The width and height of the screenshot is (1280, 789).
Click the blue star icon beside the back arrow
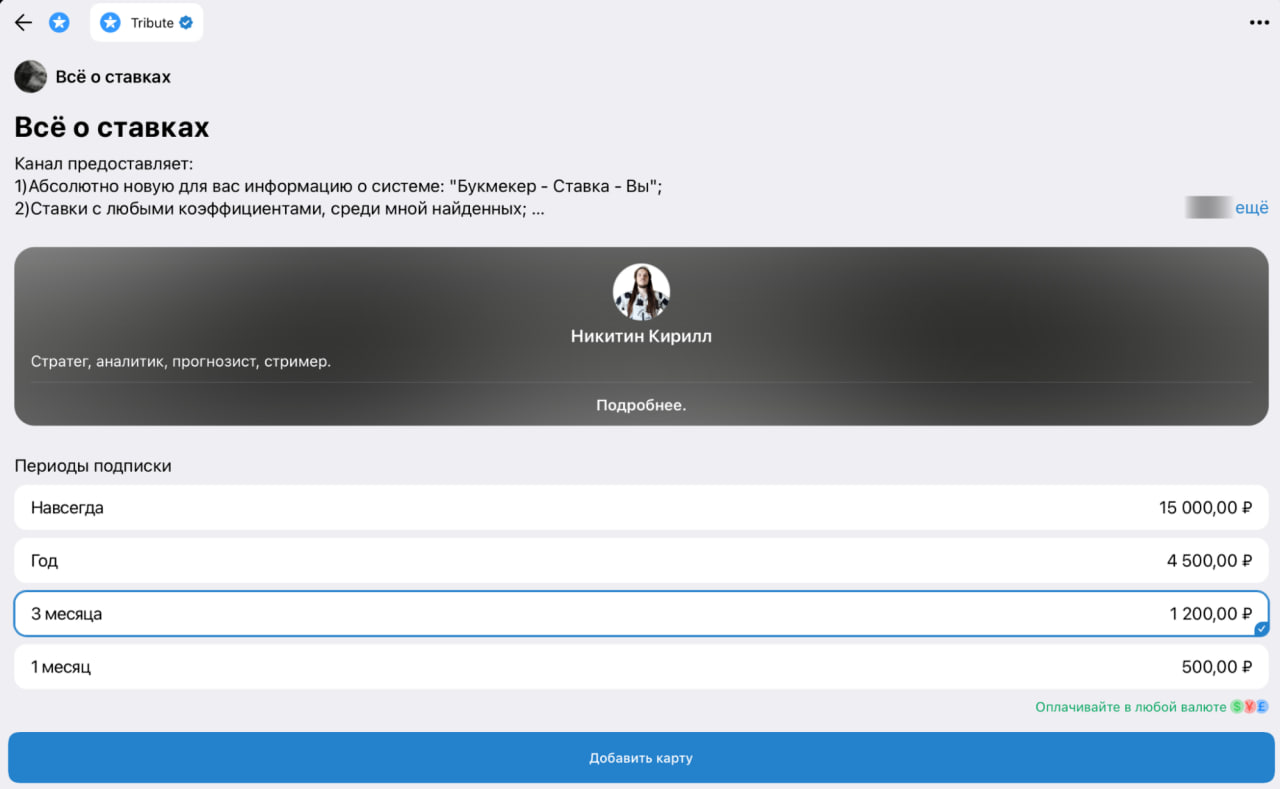[x=59, y=22]
